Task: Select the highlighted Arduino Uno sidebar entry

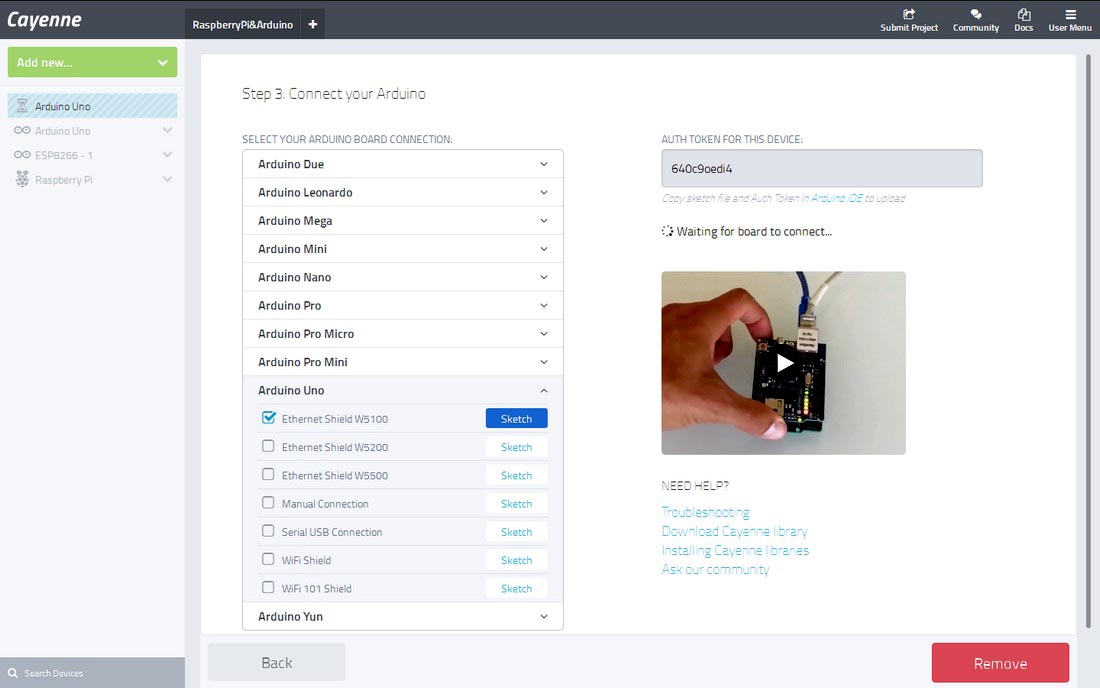Action: [x=93, y=106]
